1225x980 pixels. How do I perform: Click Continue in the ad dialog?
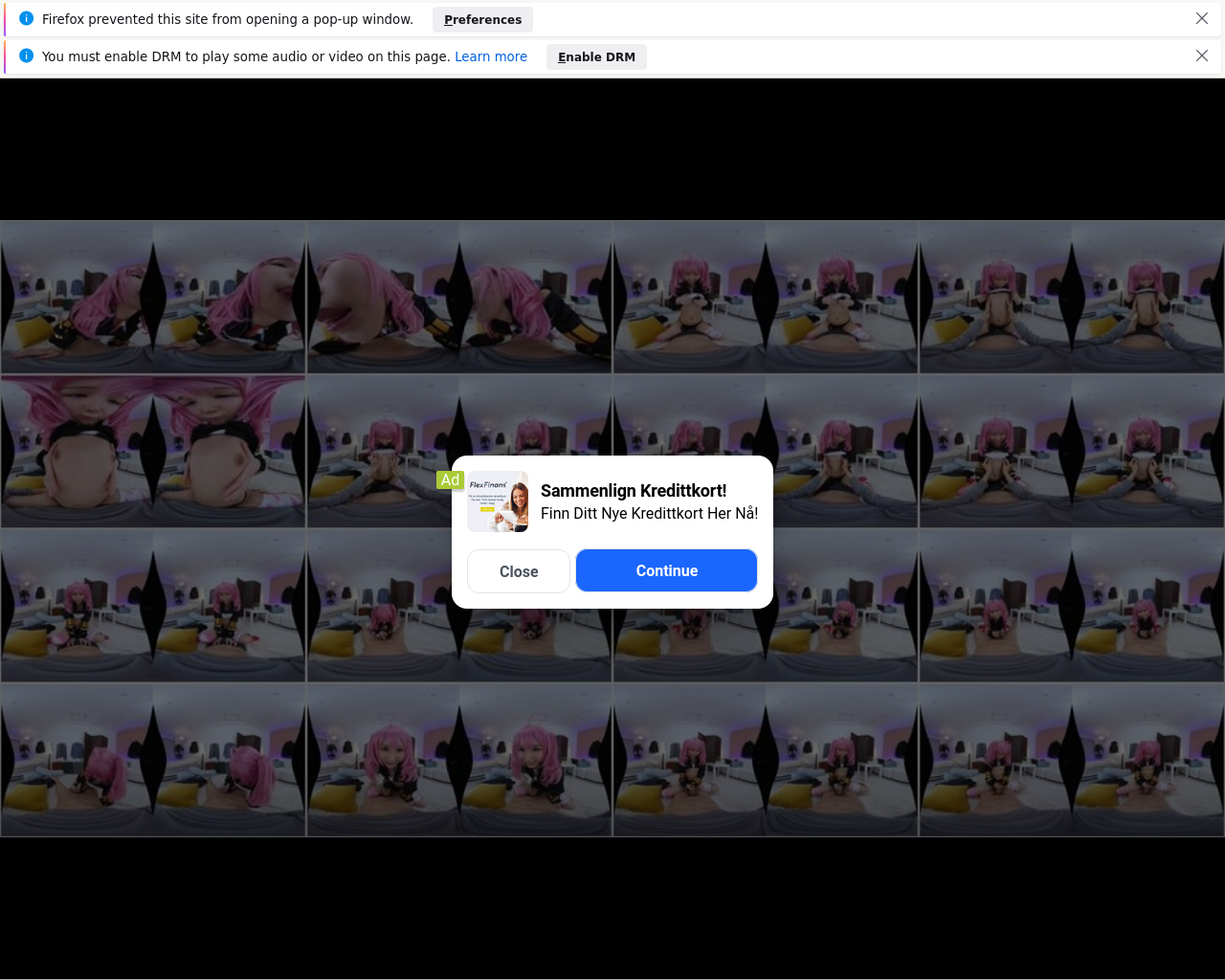667,570
